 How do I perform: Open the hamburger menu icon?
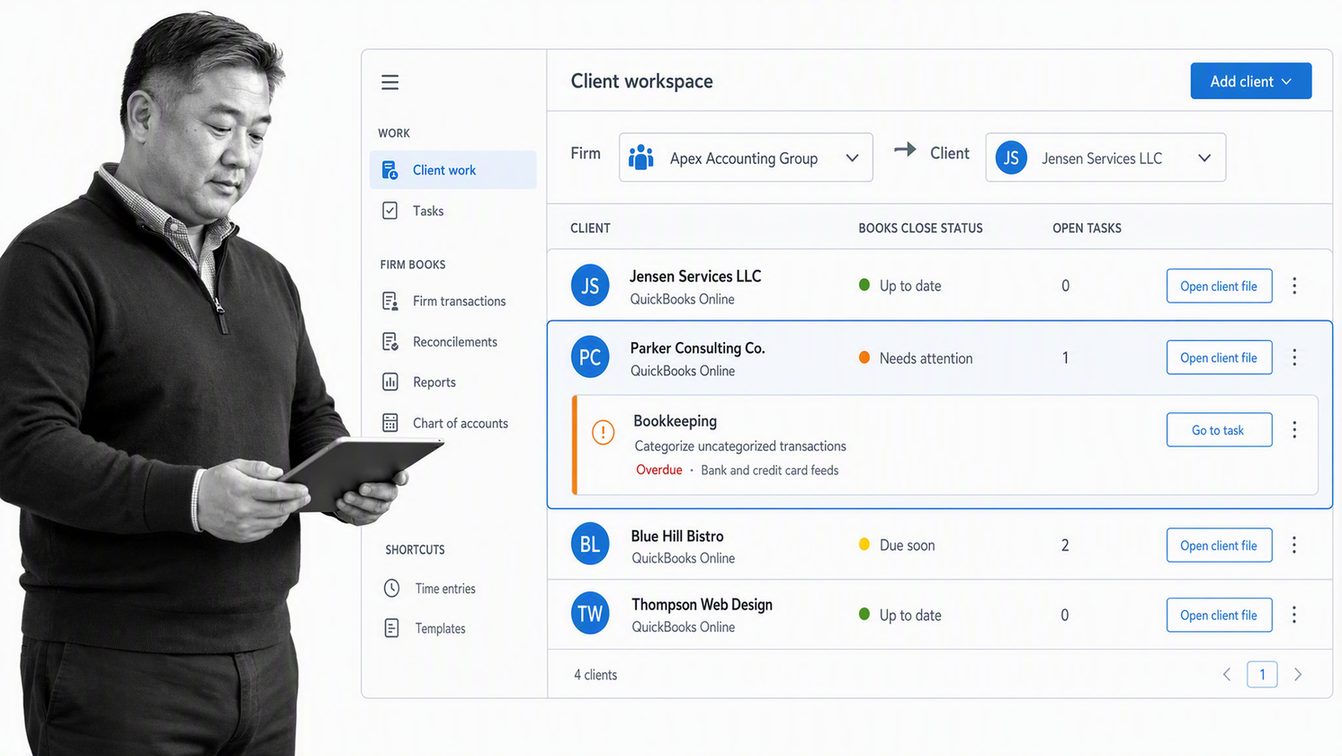pyautogui.click(x=390, y=82)
